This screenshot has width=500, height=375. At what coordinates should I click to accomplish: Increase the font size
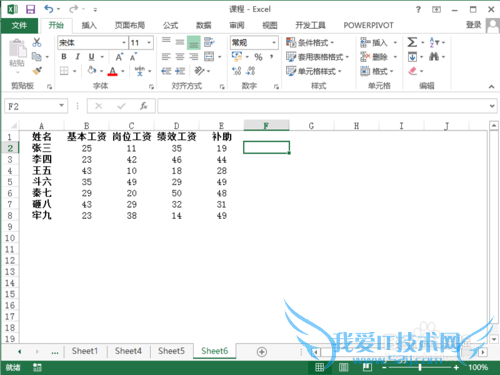119,57
